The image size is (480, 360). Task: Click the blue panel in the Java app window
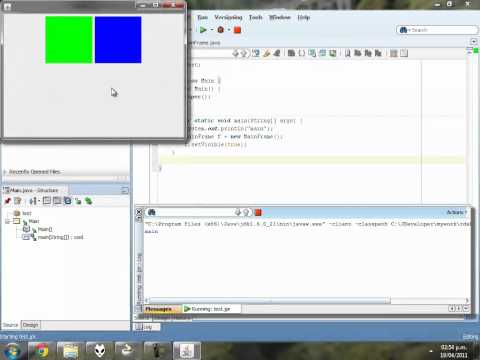coord(118,40)
